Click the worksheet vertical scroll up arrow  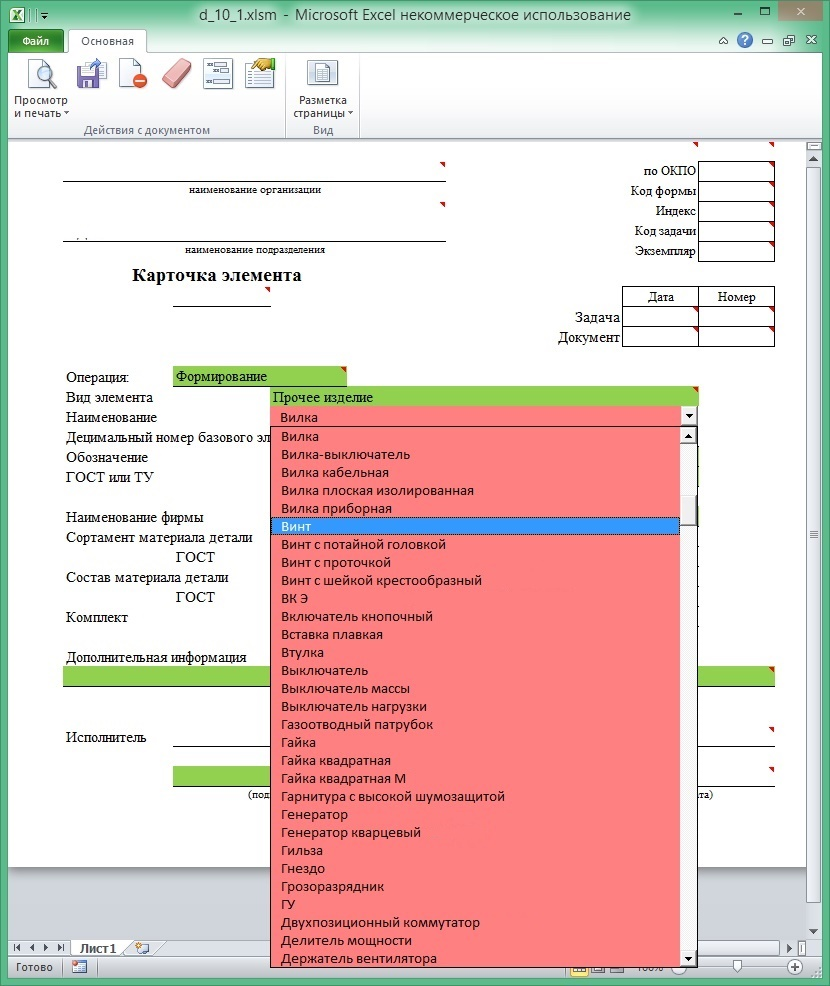(x=814, y=159)
